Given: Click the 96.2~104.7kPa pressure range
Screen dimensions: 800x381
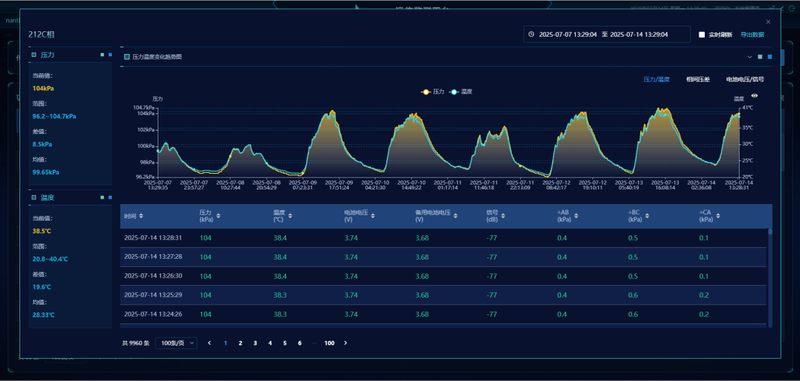Looking at the screenshot, I should pyautogui.click(x=54, y=116).
